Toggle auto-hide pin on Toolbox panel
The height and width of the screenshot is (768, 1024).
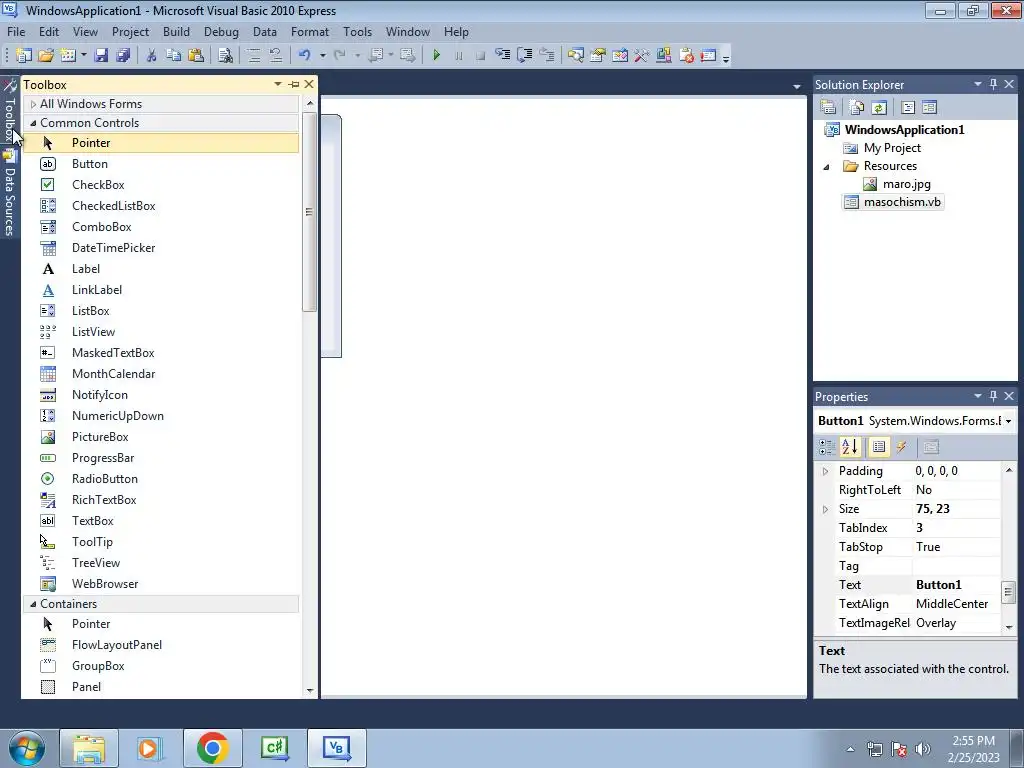pos(294,84)
